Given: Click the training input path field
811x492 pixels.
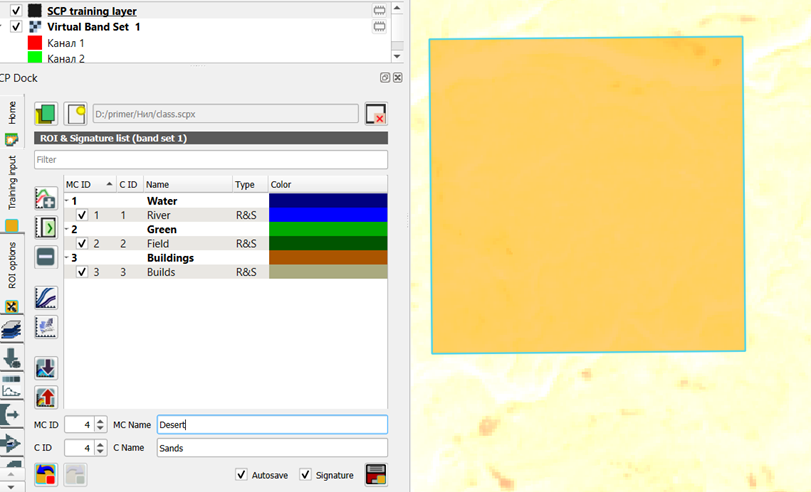Looking at the screenshot, I should [226, 114].
